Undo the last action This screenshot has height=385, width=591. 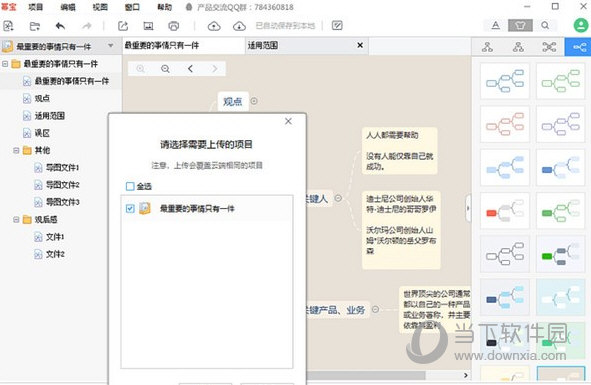click(x=60, y=26)
